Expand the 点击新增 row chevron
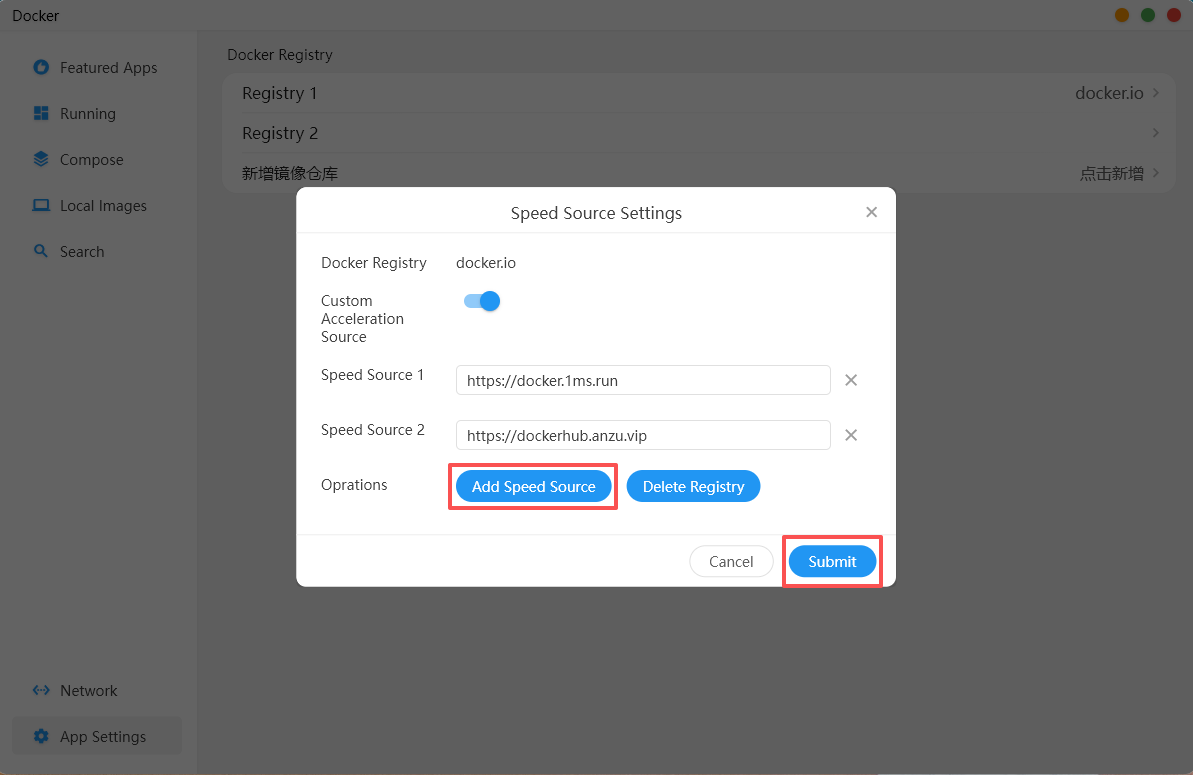The width and height of the screenshot is (1193, 775). click(x=1156, y=173)
